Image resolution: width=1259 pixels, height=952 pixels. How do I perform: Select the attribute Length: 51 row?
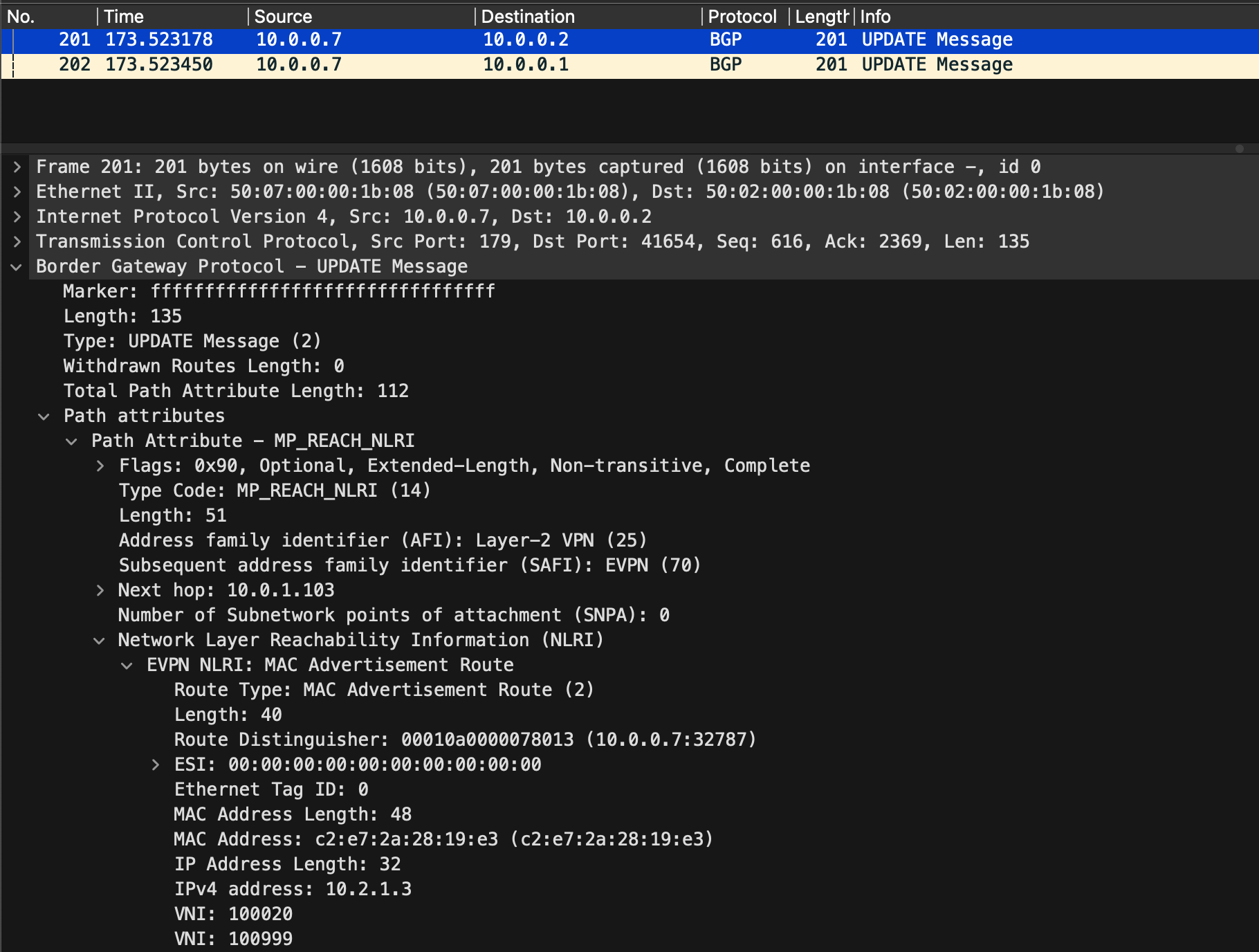[173, 515]
